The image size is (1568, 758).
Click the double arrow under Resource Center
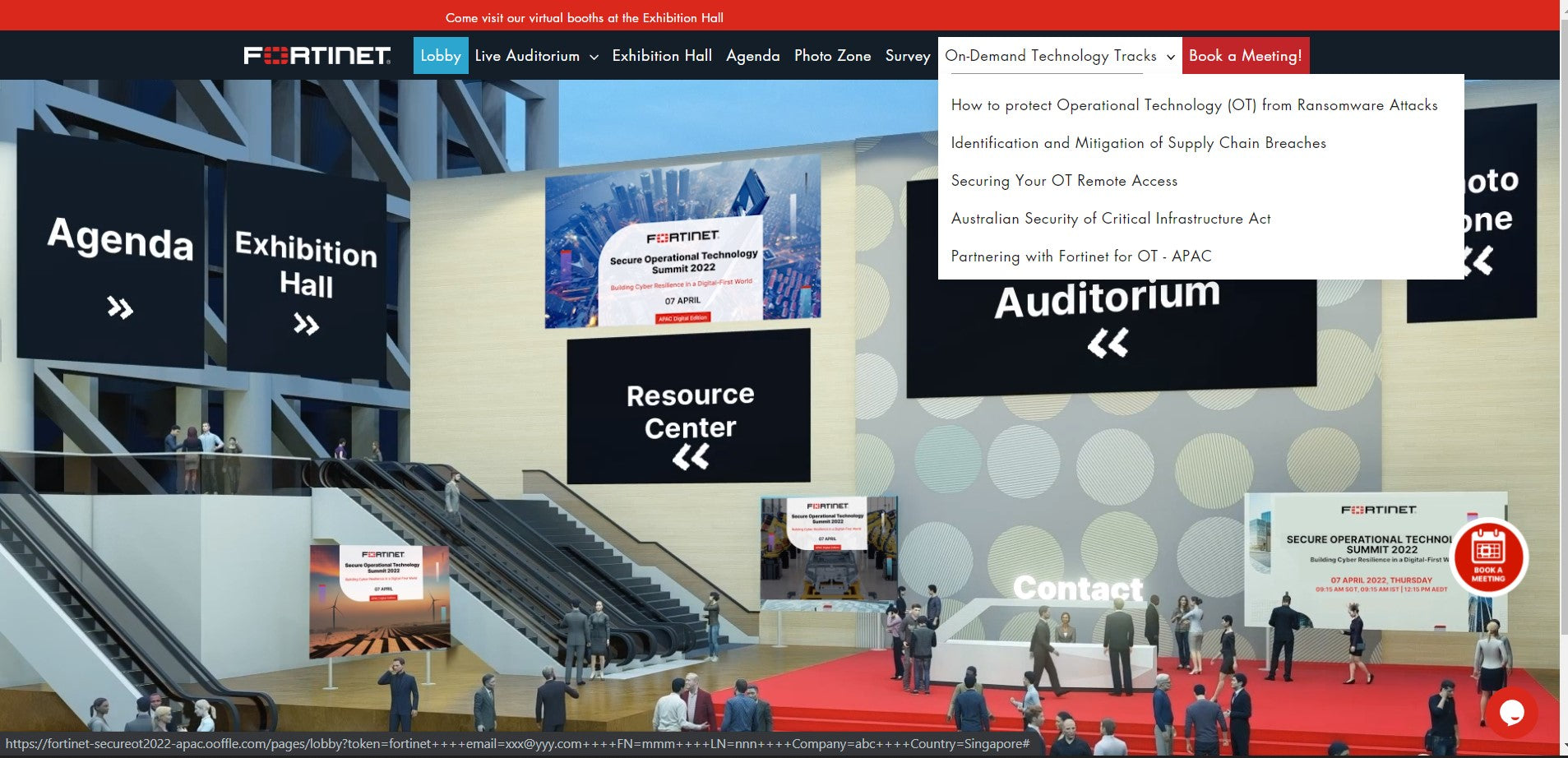(x=691, y=457)
